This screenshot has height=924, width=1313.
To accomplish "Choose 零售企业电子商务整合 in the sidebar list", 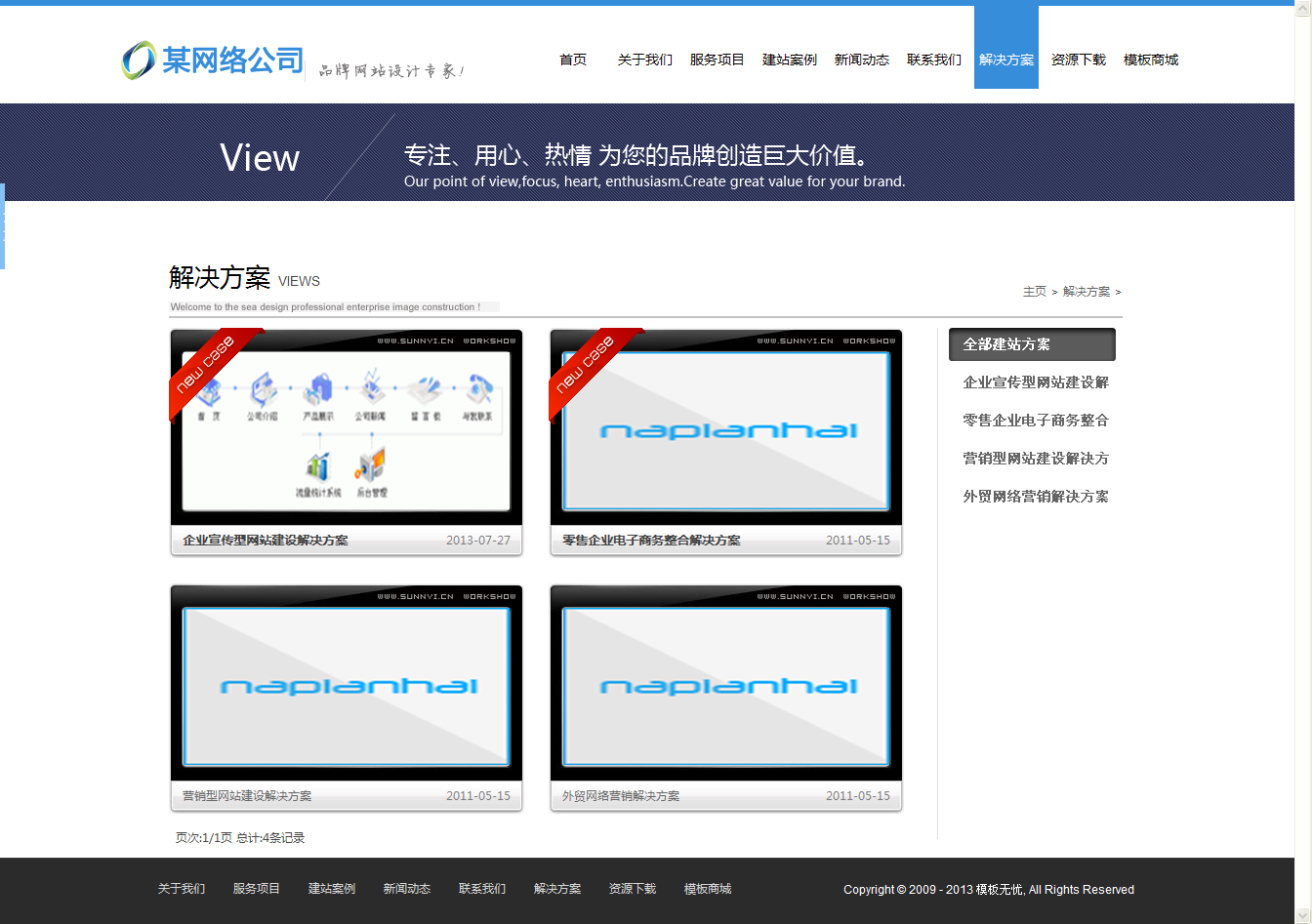I will [x=1035, y=421].
